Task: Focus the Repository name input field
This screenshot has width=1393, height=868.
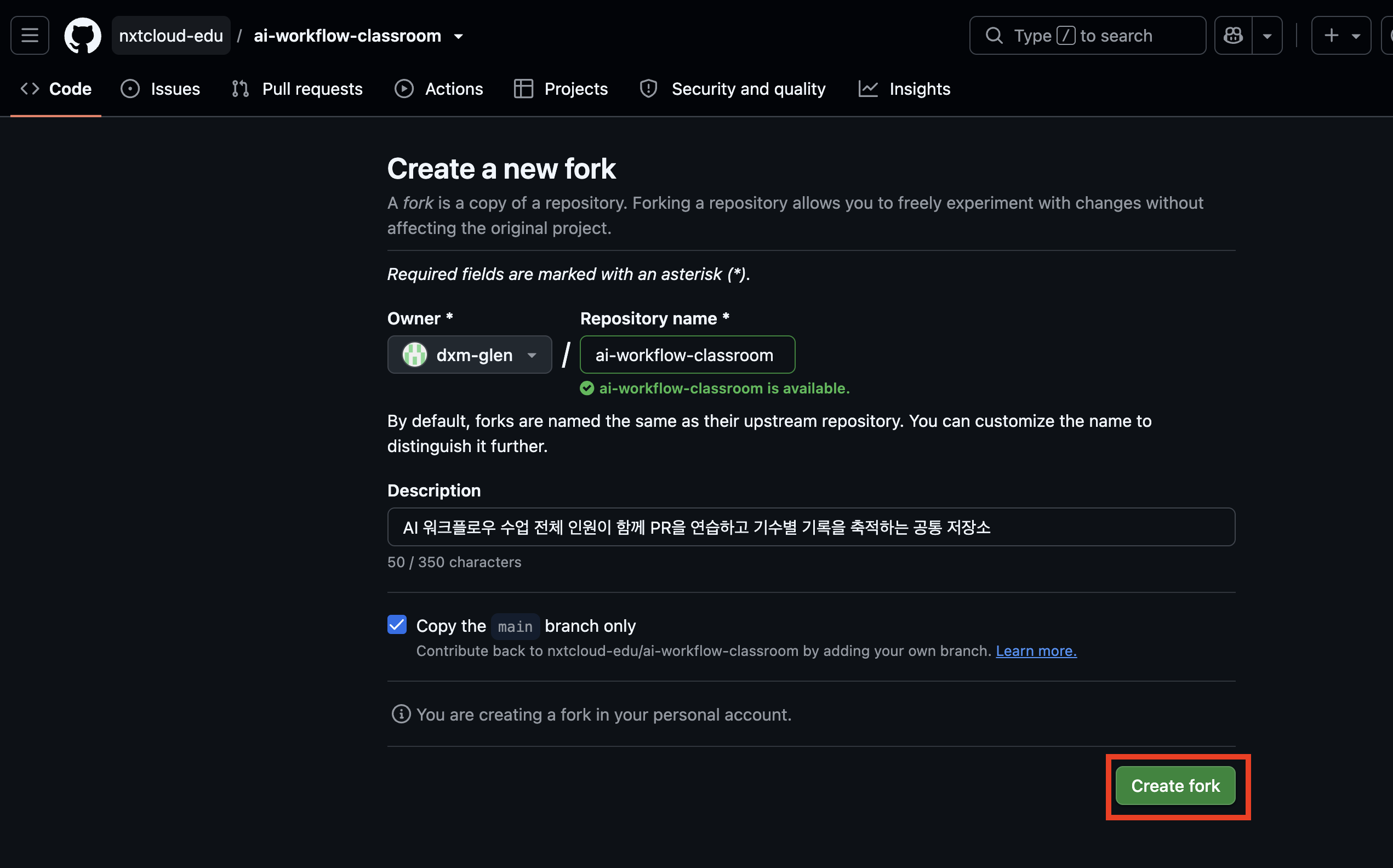Action: point(687,355)
